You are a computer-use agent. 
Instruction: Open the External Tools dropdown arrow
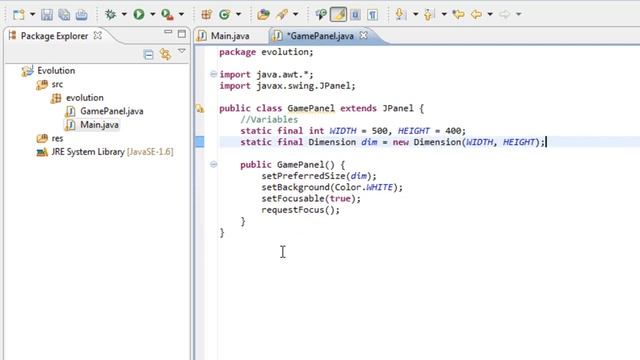tap(181, 15)
